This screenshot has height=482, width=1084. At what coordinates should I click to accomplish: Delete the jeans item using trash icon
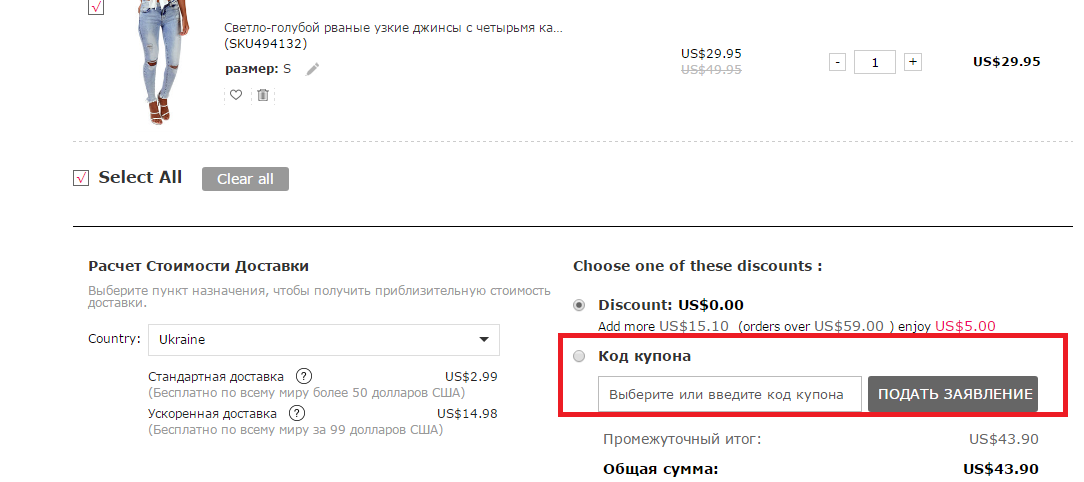coord(263,95)
